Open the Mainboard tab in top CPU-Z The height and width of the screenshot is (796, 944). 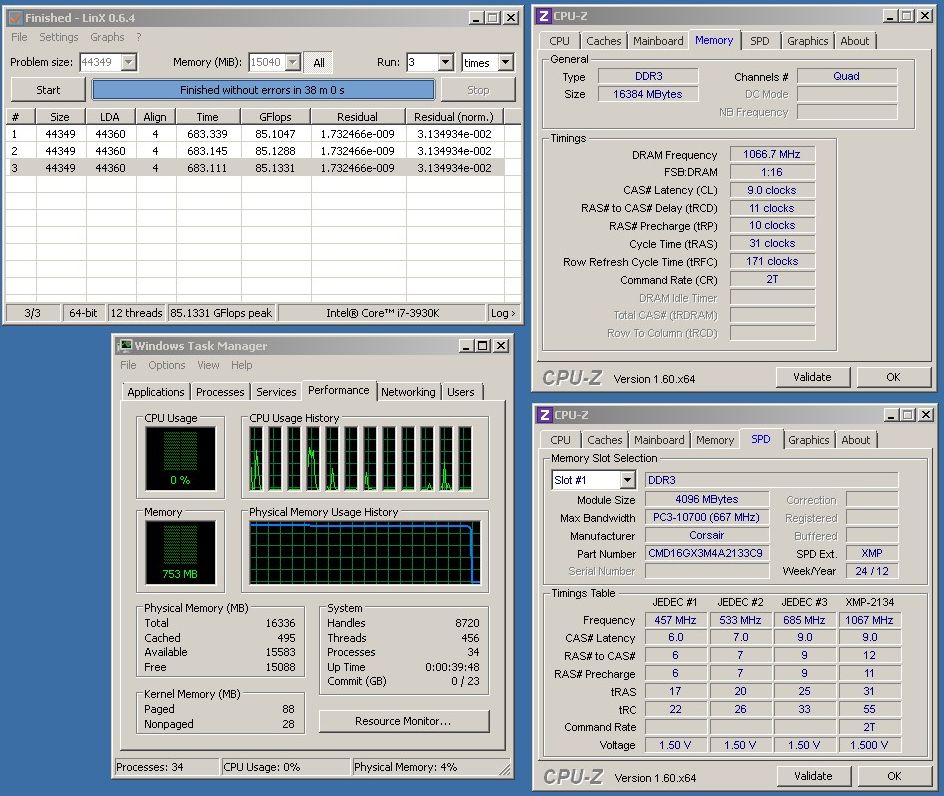(658, 41)
